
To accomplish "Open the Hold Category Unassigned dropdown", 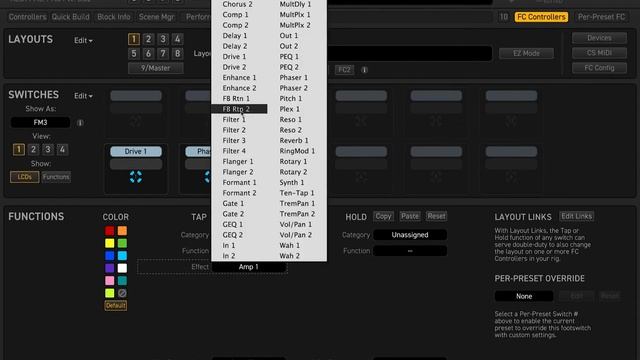I will point(410,235).
